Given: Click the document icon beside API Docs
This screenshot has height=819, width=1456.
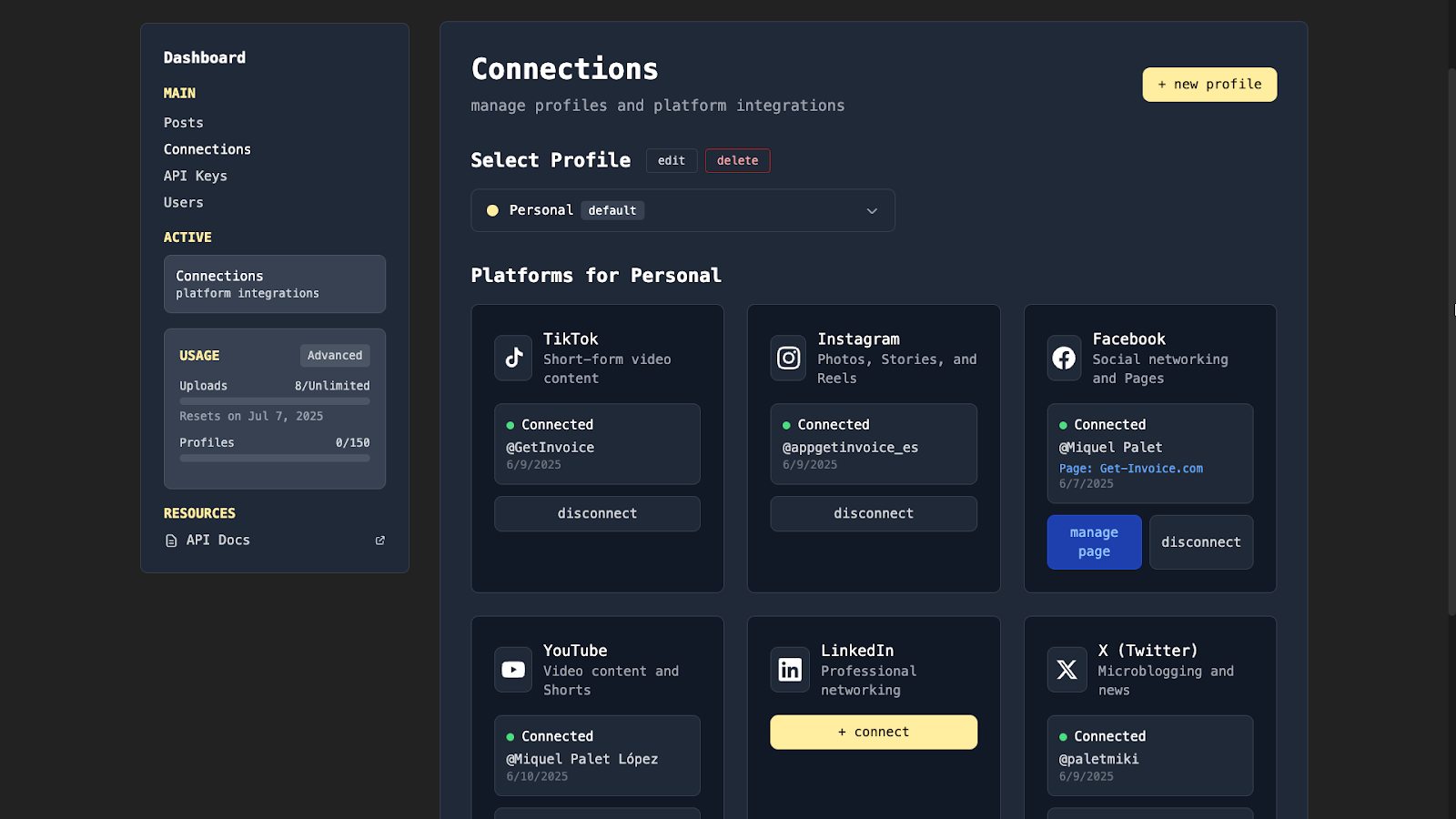Looking at the screenshot, I should click(171, 540).
